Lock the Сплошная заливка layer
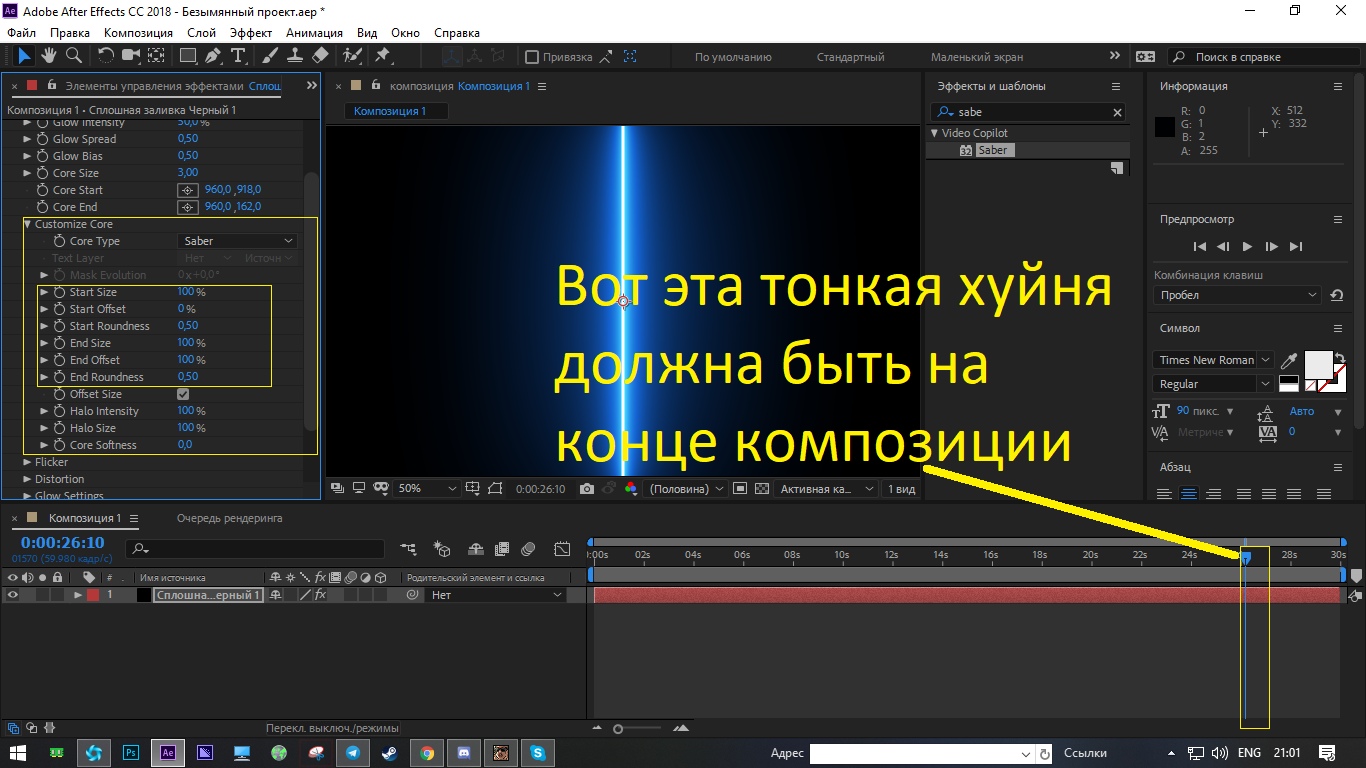The height and width of the screenshot is (768, 1366). pos(57,594)
